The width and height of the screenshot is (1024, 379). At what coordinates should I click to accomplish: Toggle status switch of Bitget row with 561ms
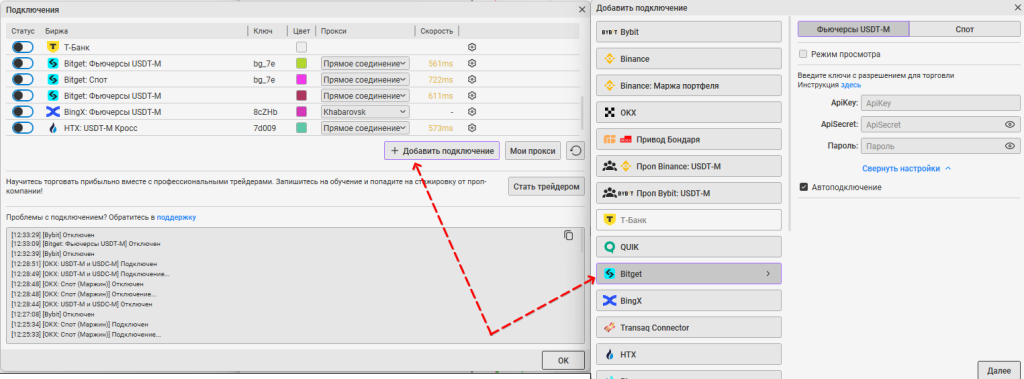point(23,63)
